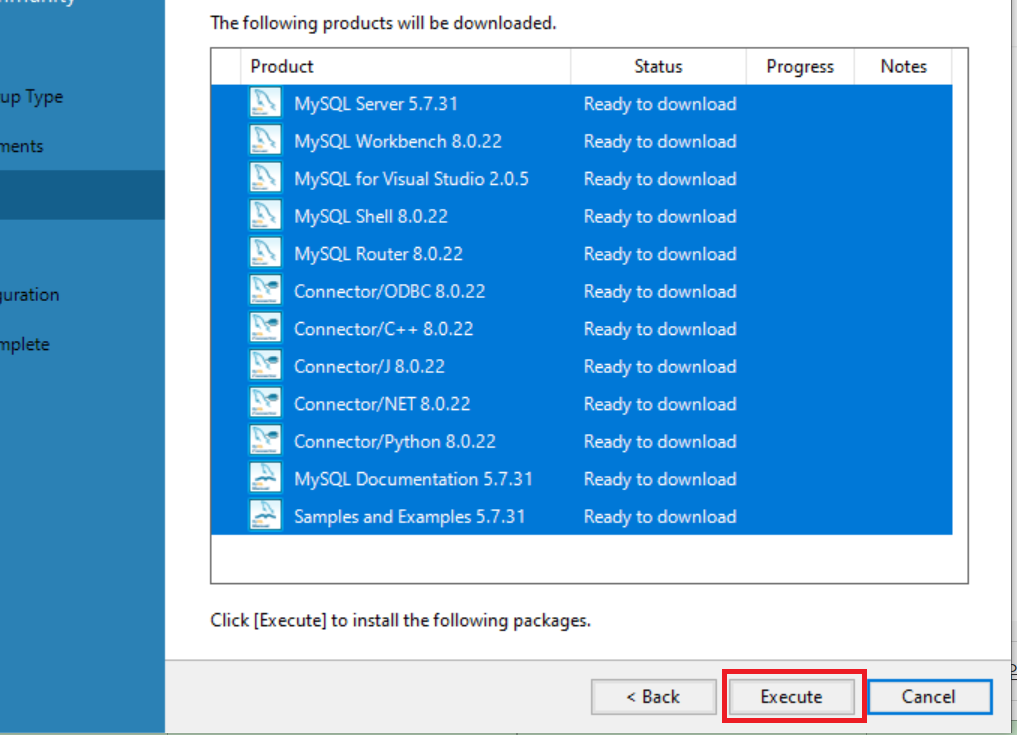
Task: Go back with the < Back button
Action: [653, 697]
